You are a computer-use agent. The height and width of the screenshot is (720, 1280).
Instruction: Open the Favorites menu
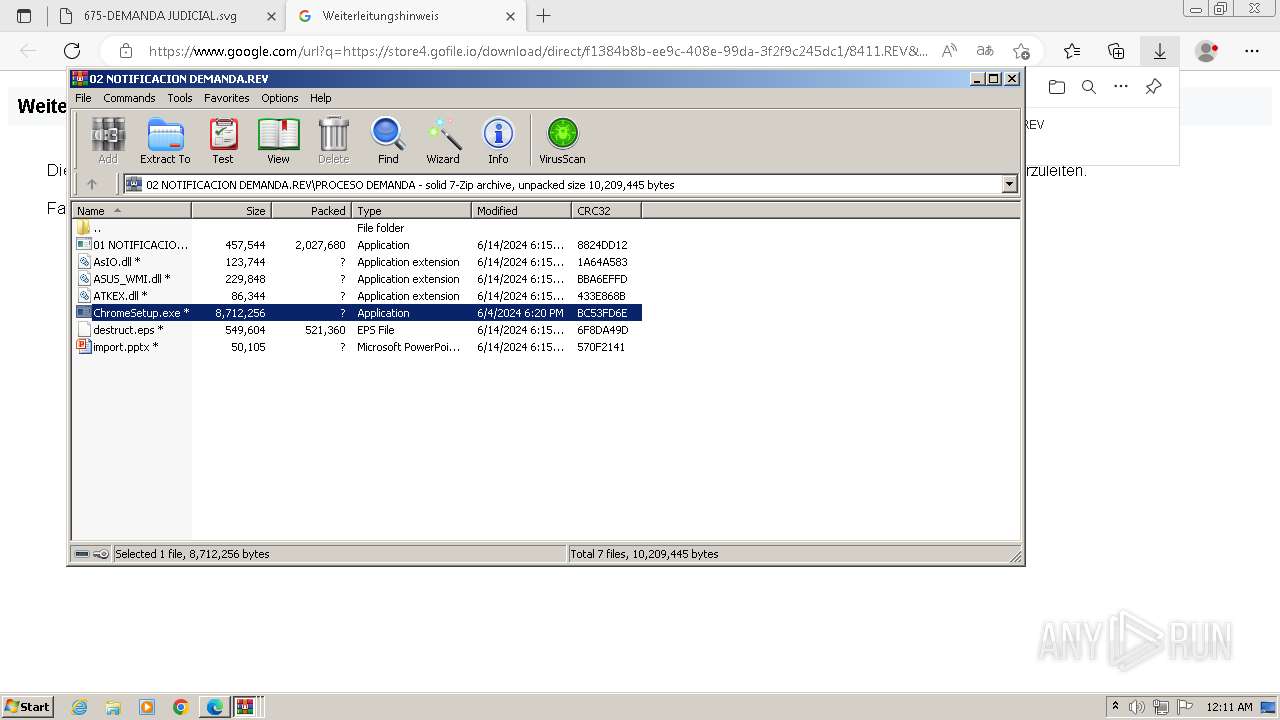click(x=227, y=98)
